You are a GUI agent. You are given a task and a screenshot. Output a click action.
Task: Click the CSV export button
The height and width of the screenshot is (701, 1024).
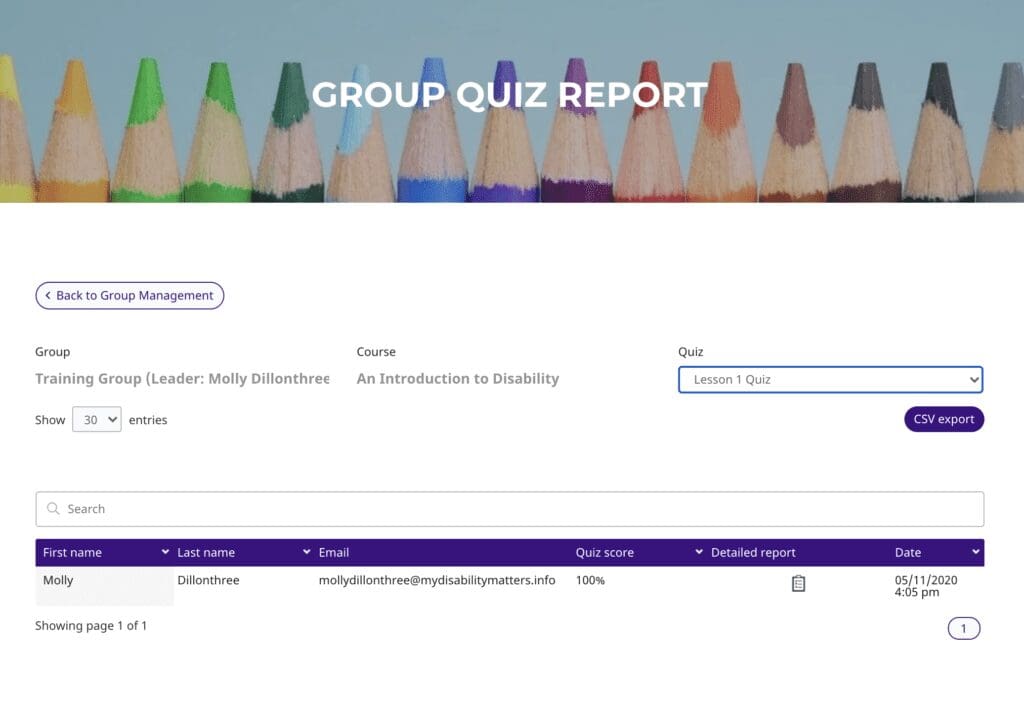943,419
